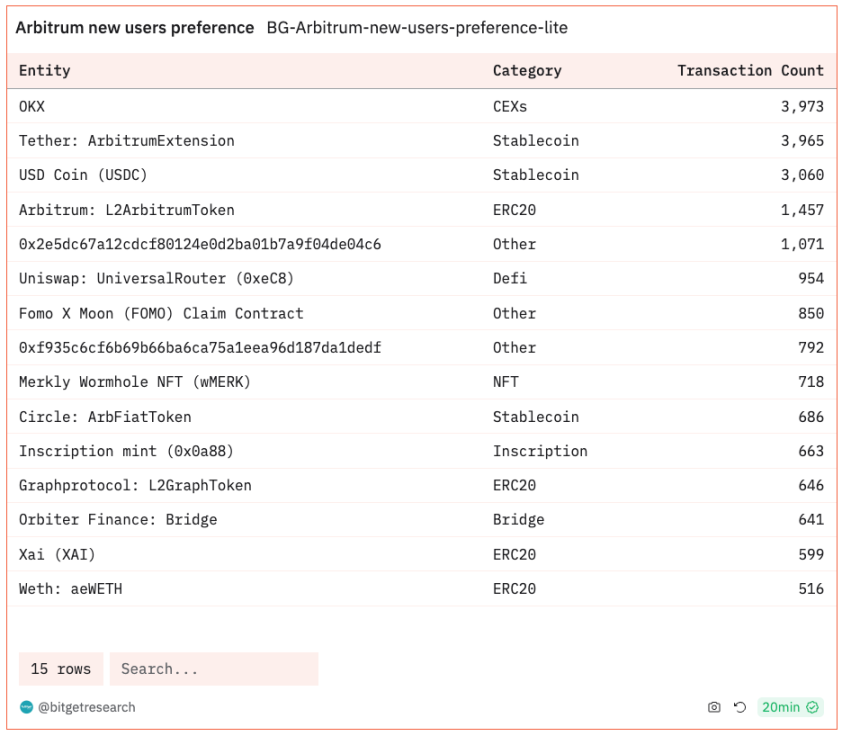The height and width of the screenshot is (736, 842).
Task: Select the OKX entity cell
Action: (32, 106)
